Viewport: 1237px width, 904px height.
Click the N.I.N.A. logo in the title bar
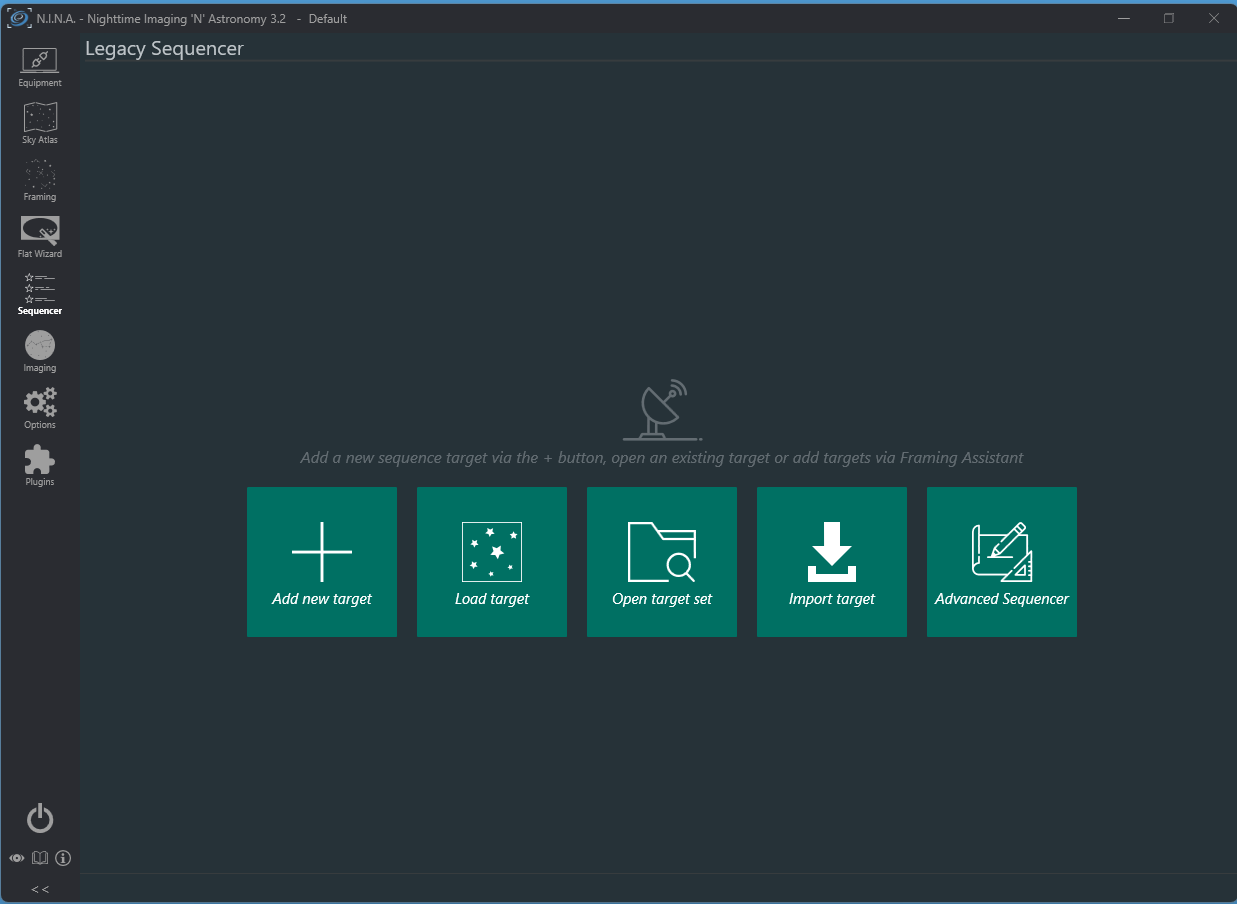click(x=18, y=19)
